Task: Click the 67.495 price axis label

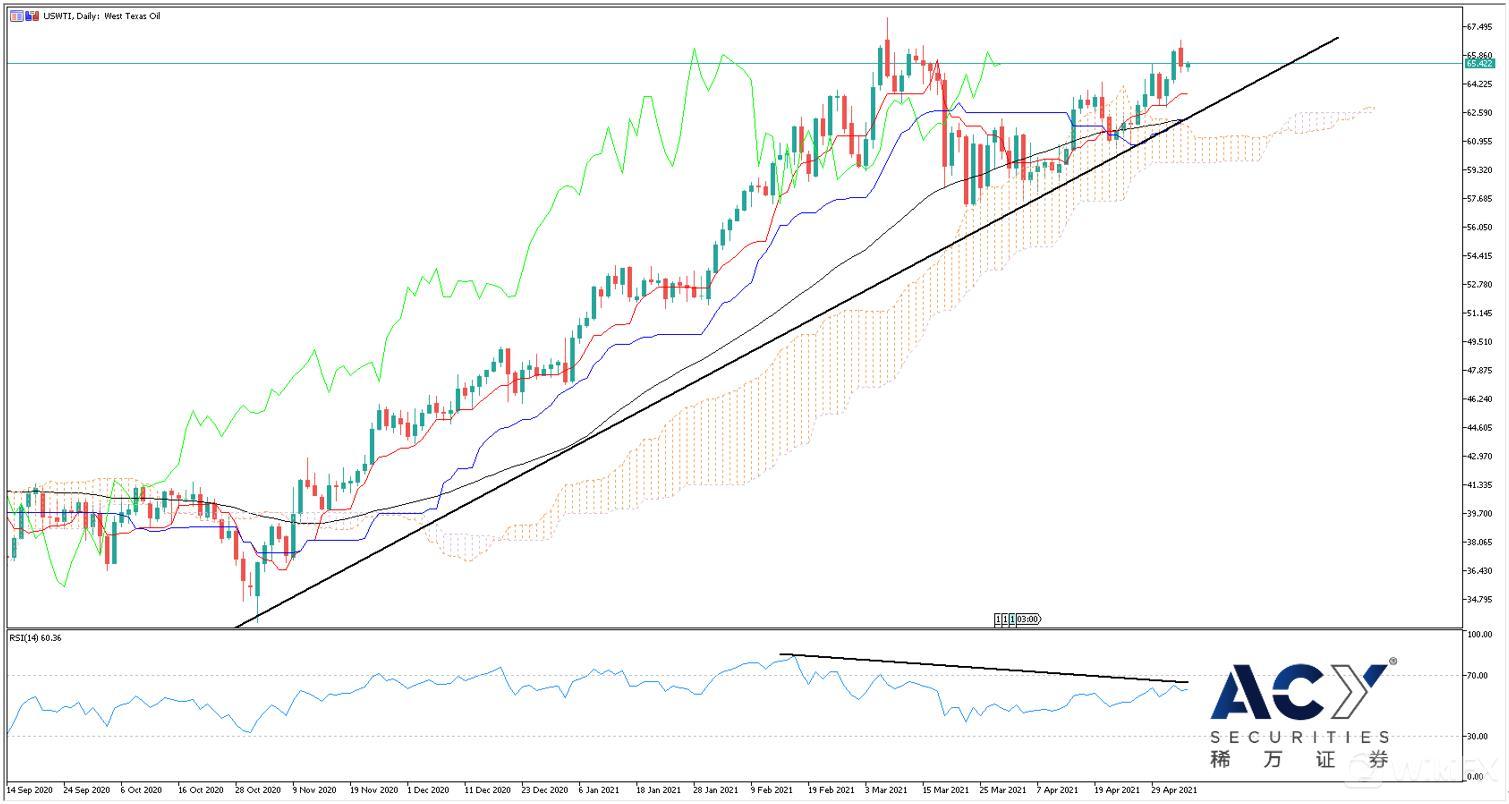Action: point(1478,27)
